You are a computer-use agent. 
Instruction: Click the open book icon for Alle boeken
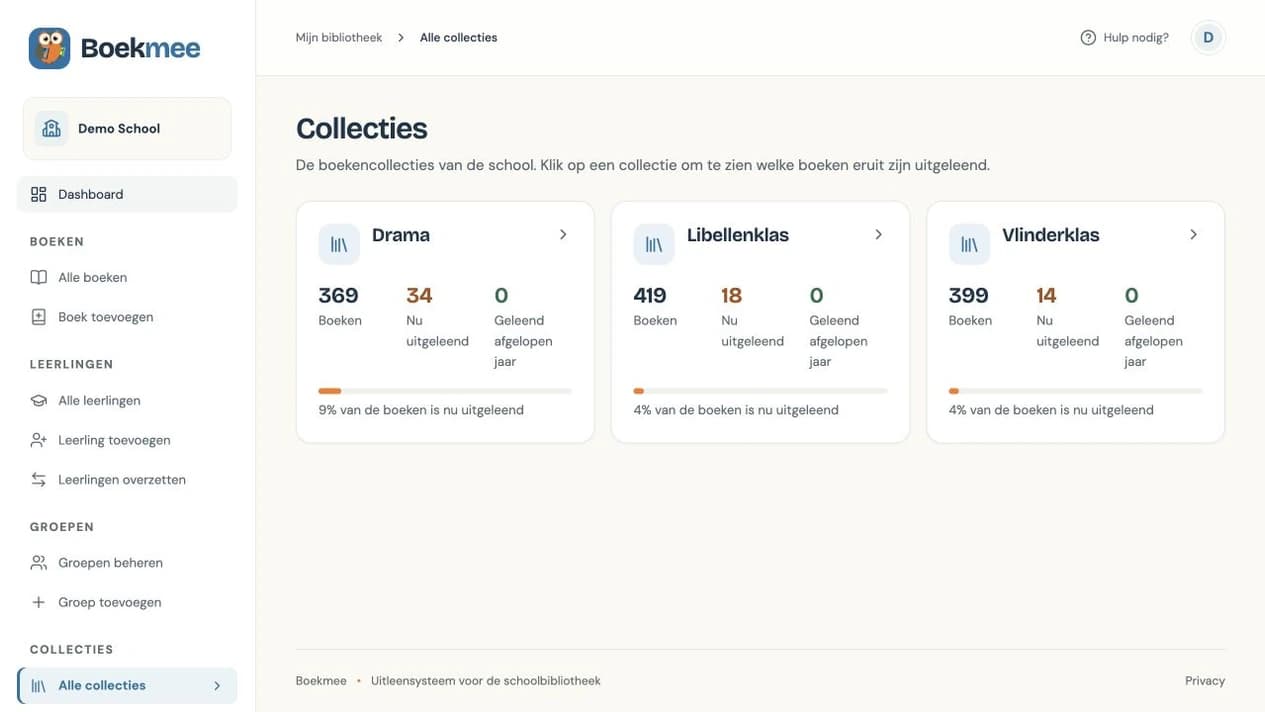point(38,277)
